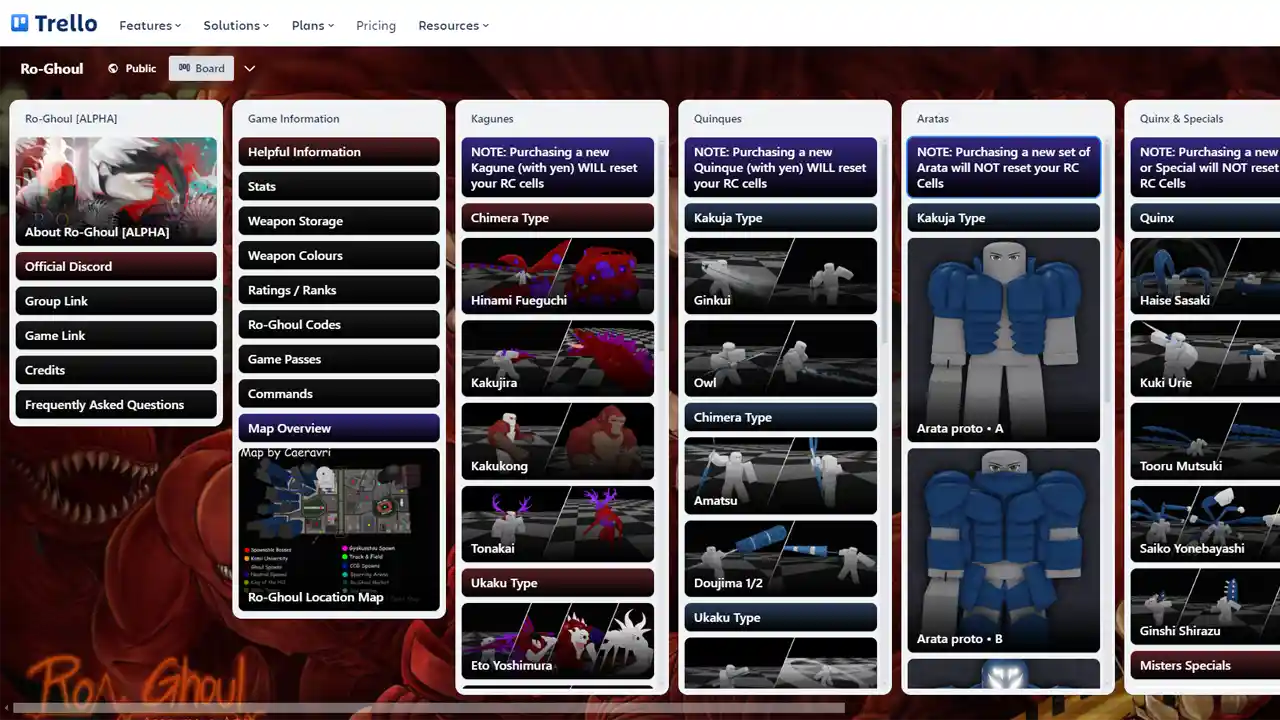
Task: Click the Ro-Ghoul [ALPHA] list title
Action: coord(71,118)
